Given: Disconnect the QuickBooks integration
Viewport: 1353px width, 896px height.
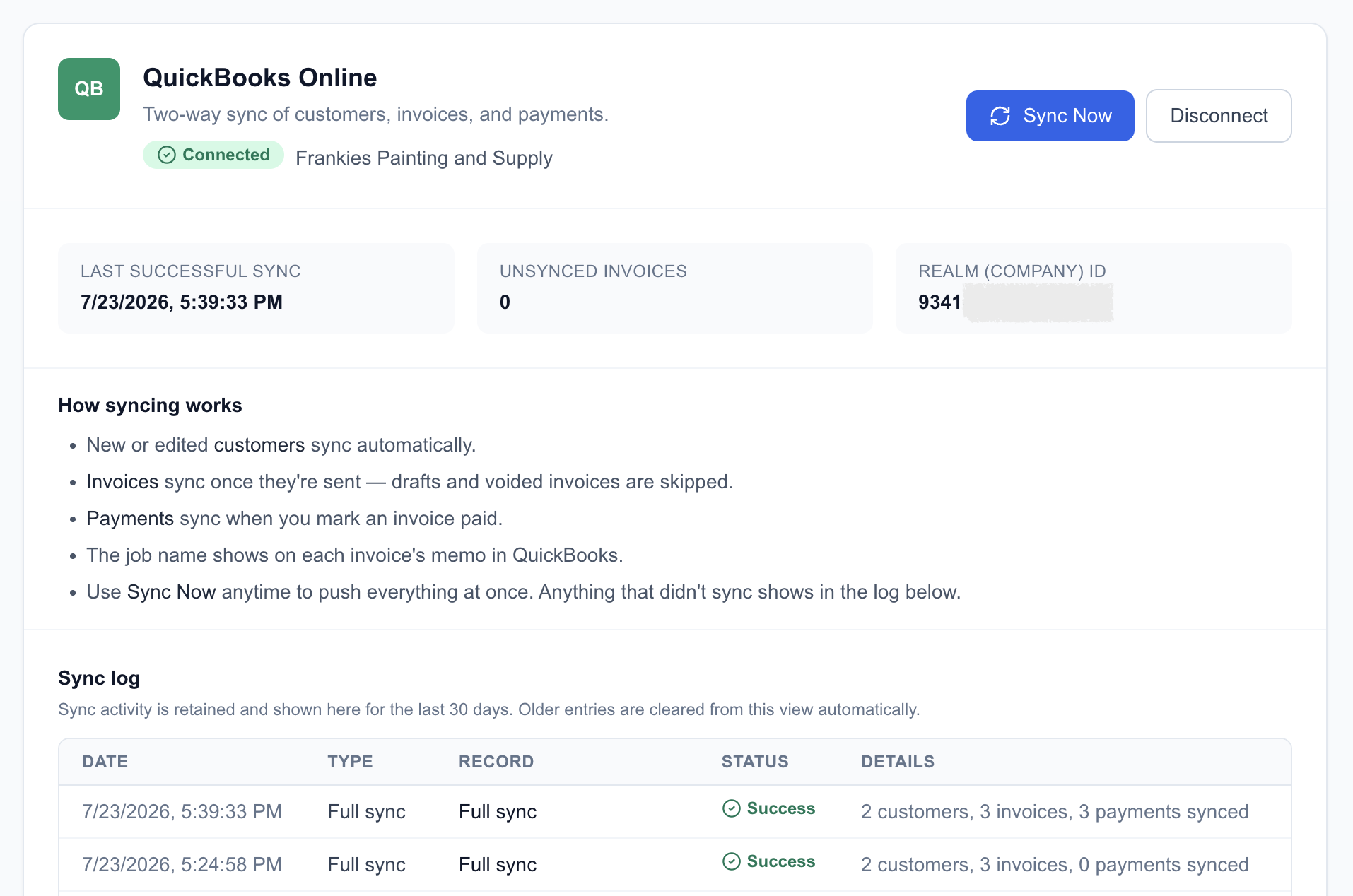Looking at the screenshot, I should point(1219,116).
